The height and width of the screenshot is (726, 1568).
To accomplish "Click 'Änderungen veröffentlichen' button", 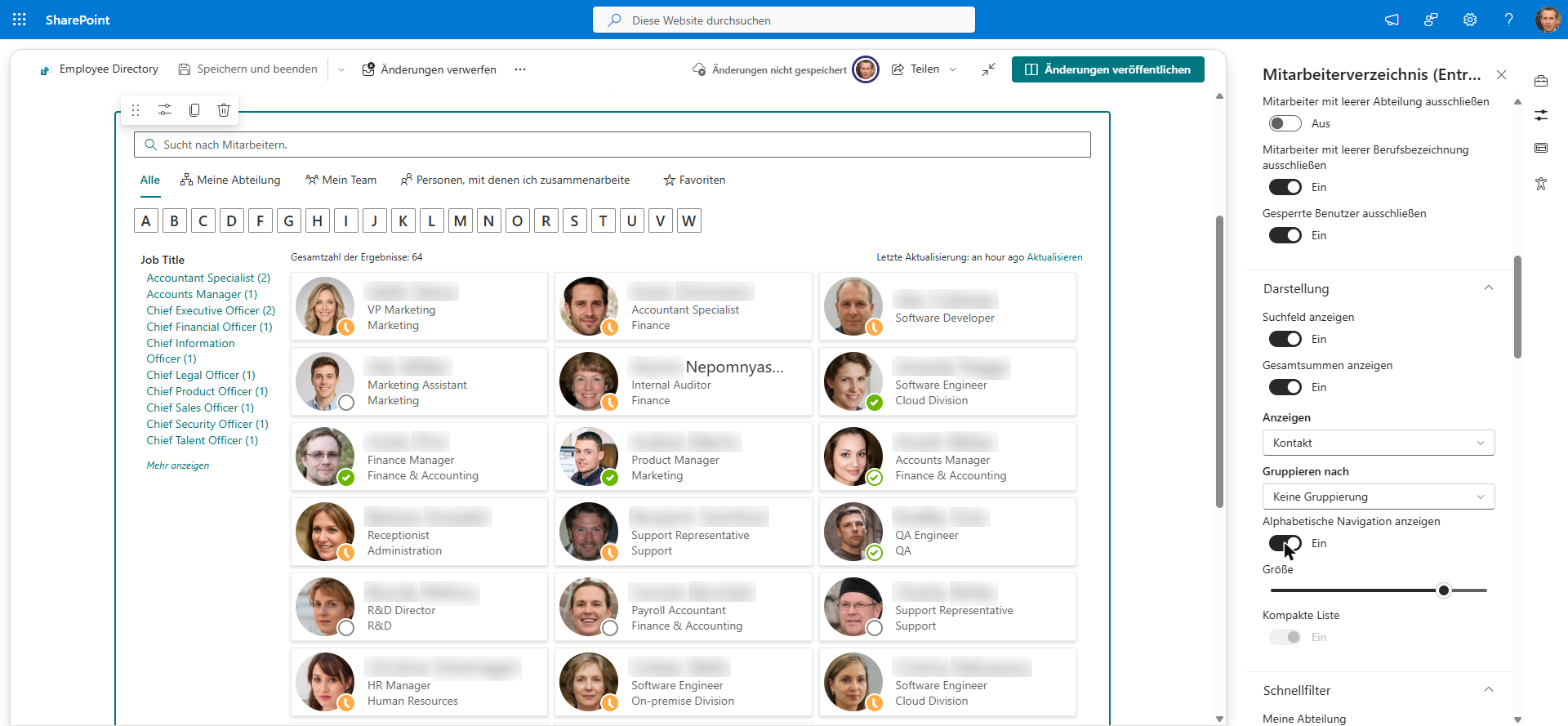I will point(1108,69).
